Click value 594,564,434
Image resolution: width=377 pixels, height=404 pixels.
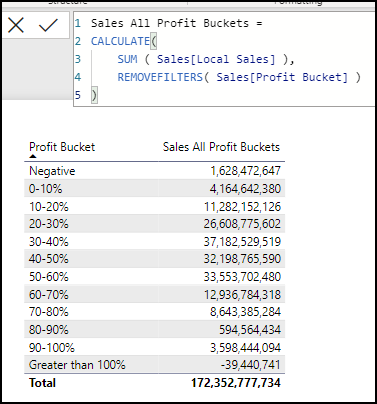point(250,330)
